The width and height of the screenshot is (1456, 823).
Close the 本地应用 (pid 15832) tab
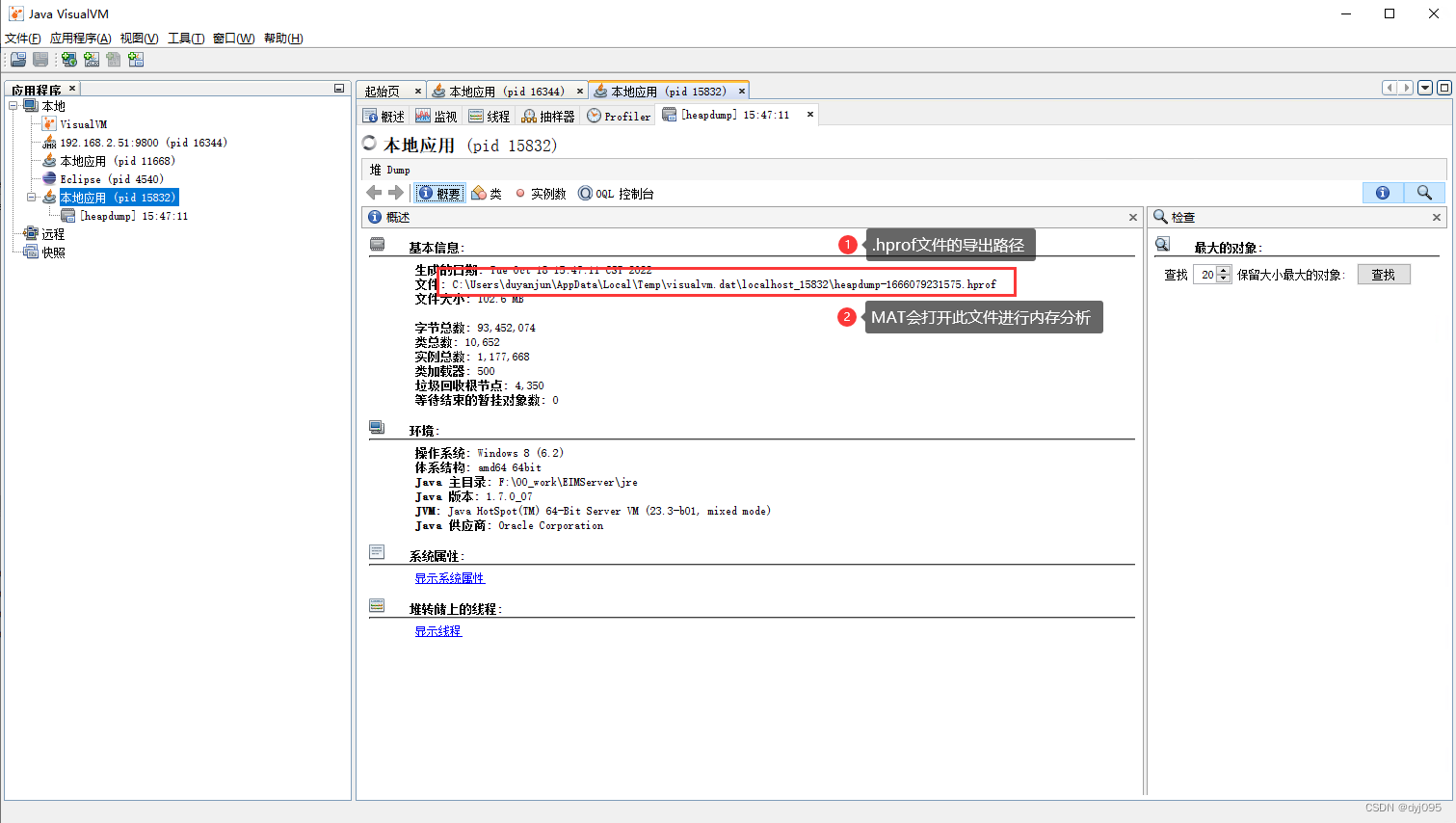[742, 92]
